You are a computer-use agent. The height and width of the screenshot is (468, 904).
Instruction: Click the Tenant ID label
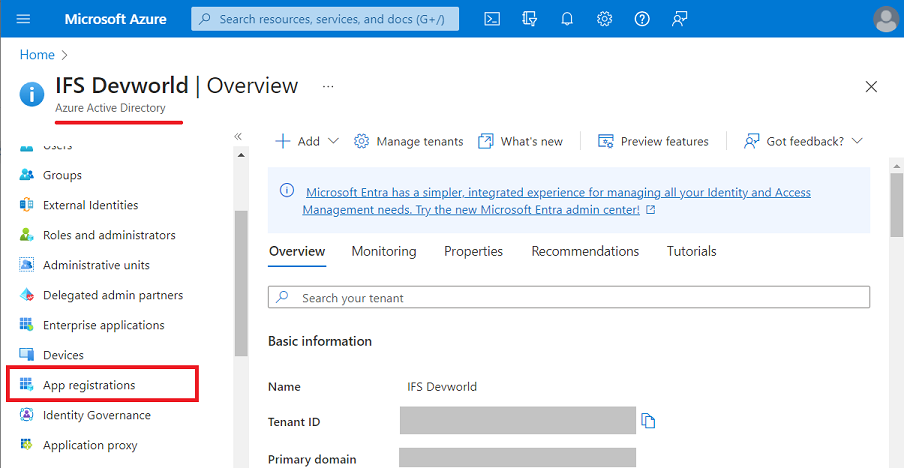click(x=294, y=422)
